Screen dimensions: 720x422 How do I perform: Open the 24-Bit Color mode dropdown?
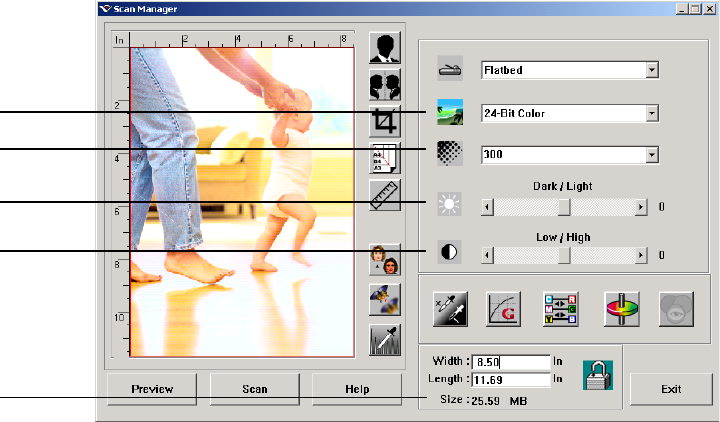click(x=651, y=113)
